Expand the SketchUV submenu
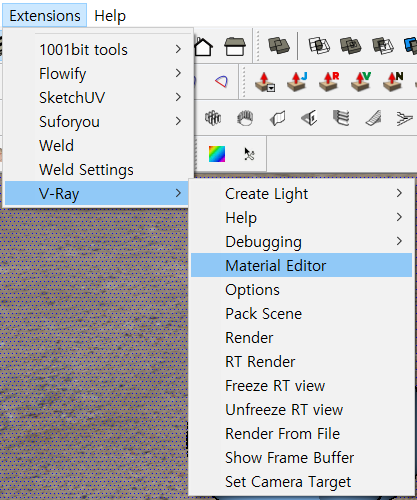Screen dimensions: 417x500 99,98
